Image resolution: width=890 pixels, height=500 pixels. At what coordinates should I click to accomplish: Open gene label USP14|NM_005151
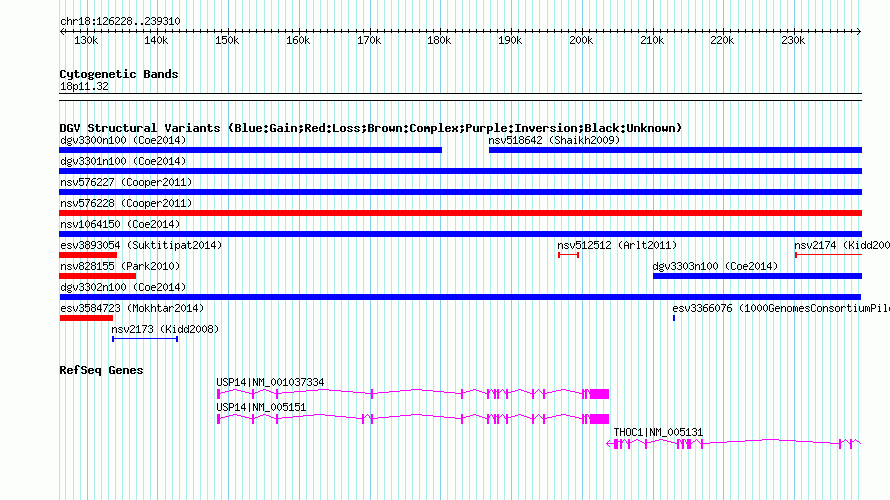[x=261, y=407]
